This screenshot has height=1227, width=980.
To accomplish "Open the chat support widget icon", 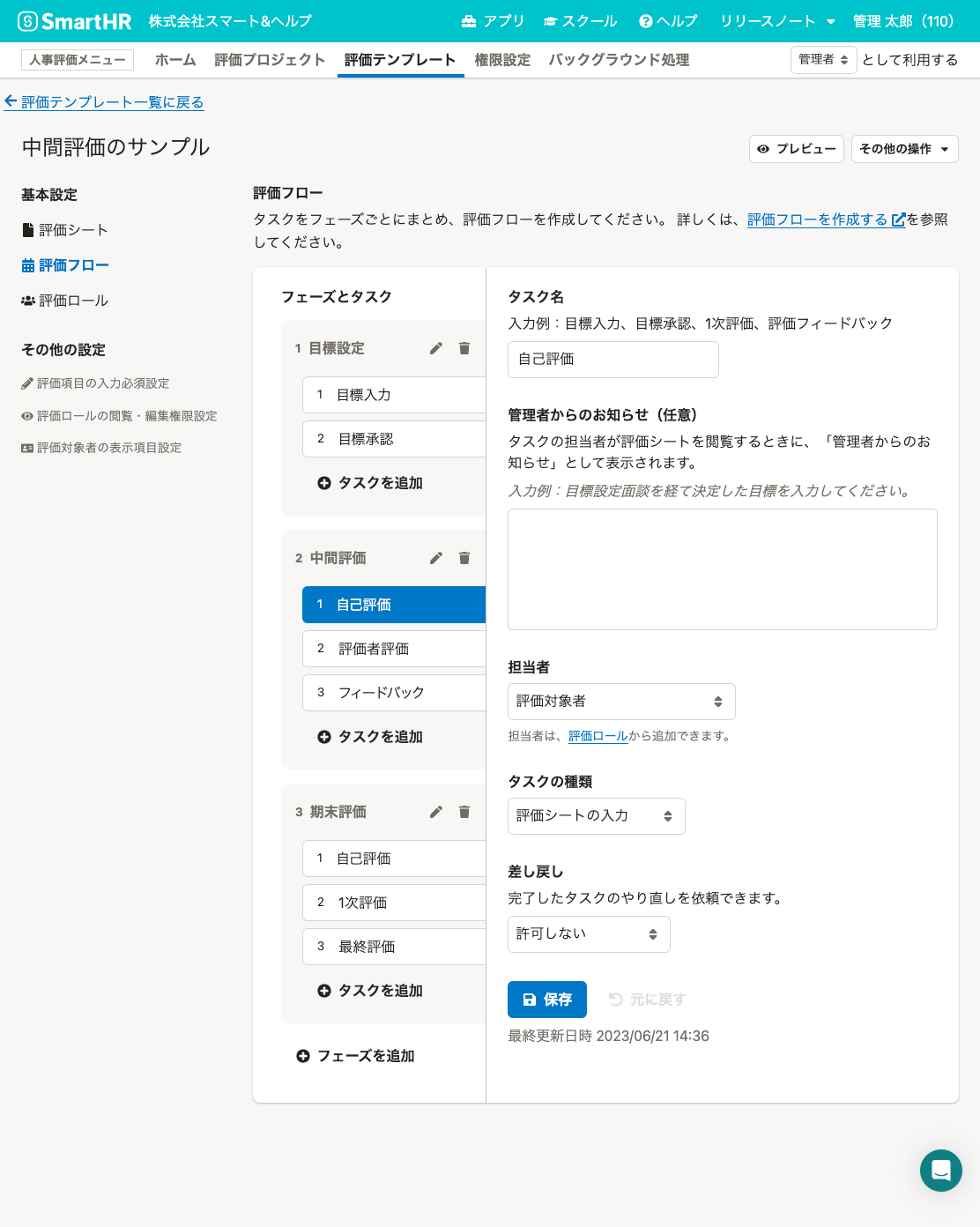I will tap(940, 1170).
